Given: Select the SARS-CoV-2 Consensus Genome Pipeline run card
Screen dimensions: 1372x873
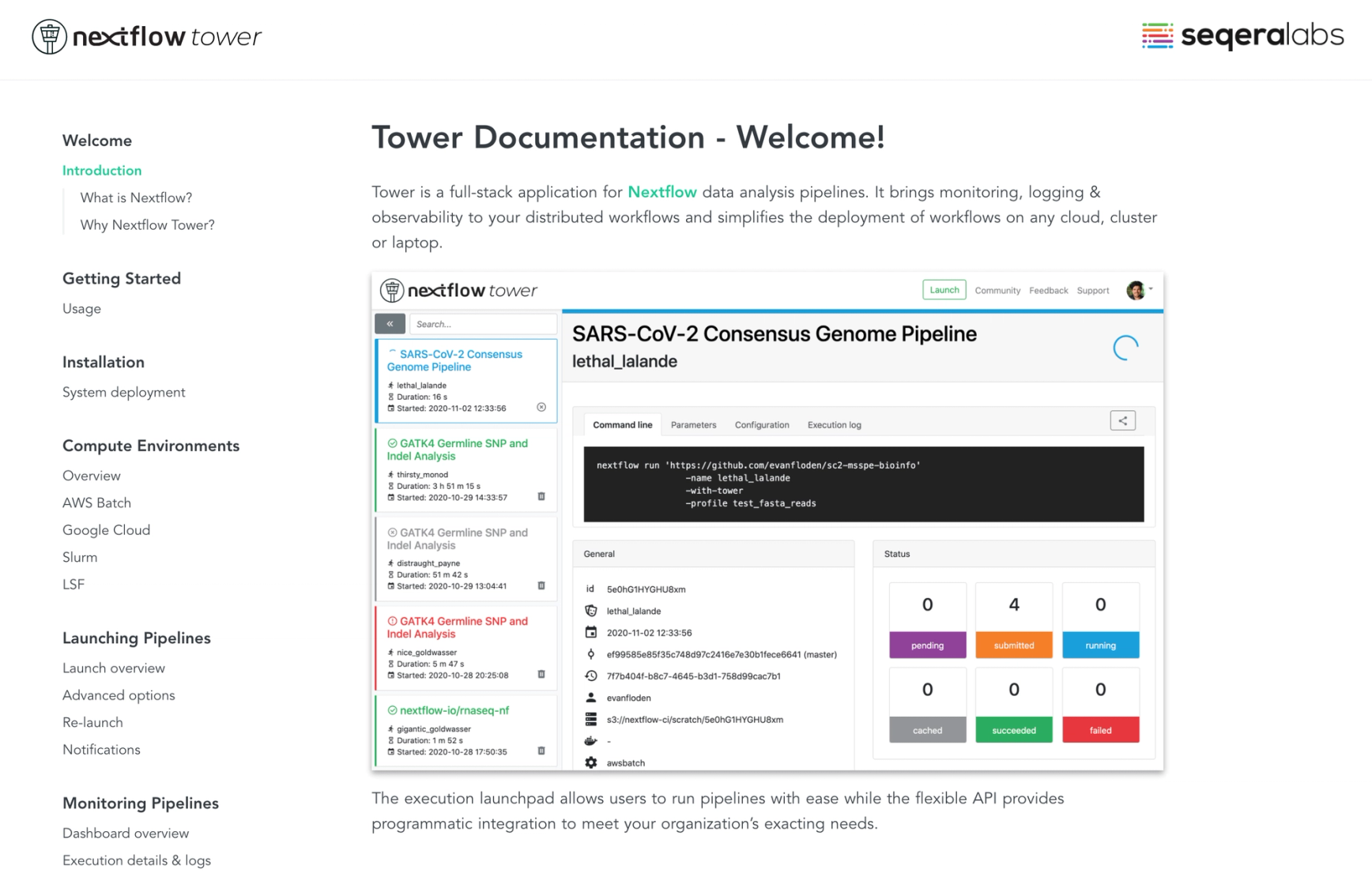Looking at the screenshot, I should tap(466, 381).
